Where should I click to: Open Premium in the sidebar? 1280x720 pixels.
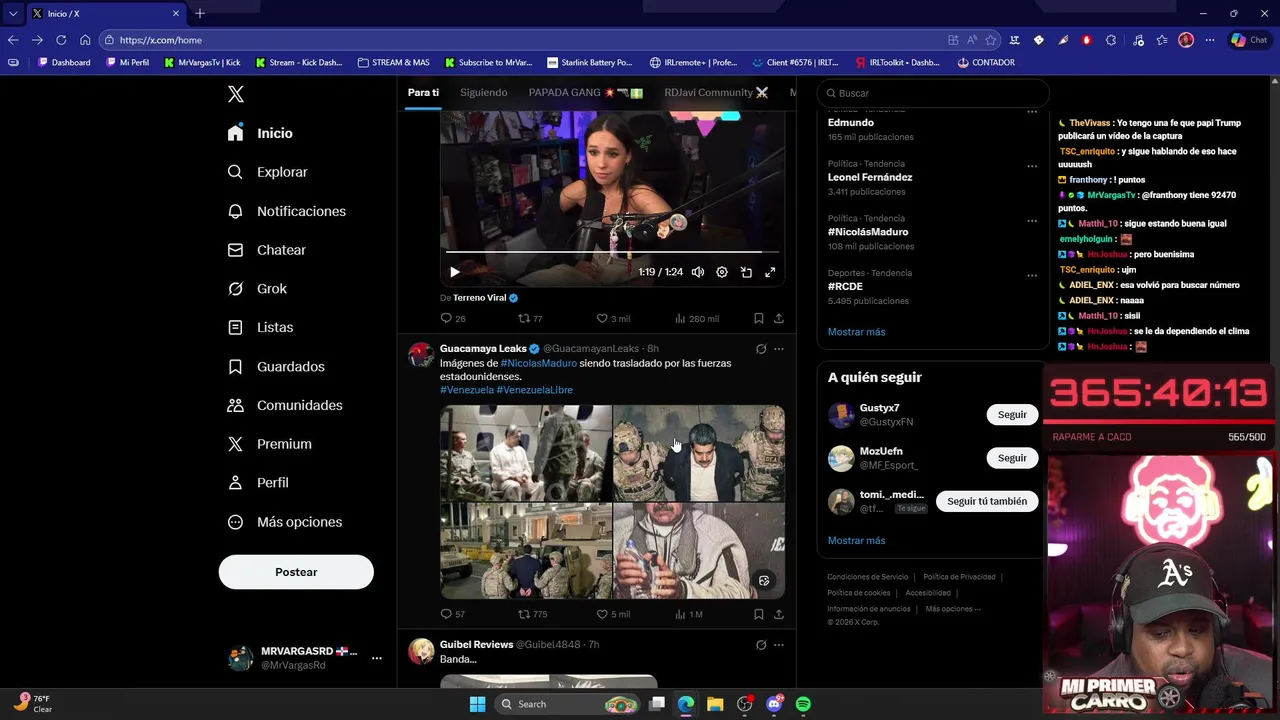point(270,444)
